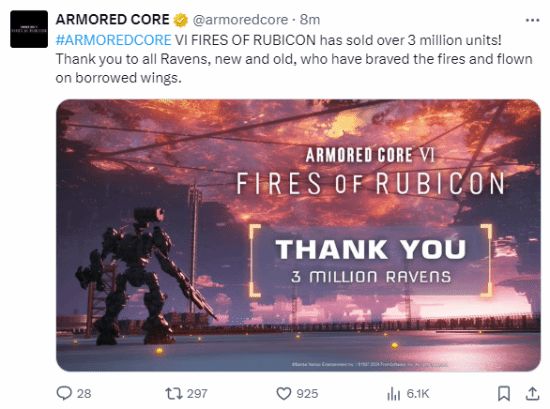Image resolution: width=550 pixels, height=409 pixels.
Task: Click the ARMORED CORE display name
Action: [x=113, y=20]
